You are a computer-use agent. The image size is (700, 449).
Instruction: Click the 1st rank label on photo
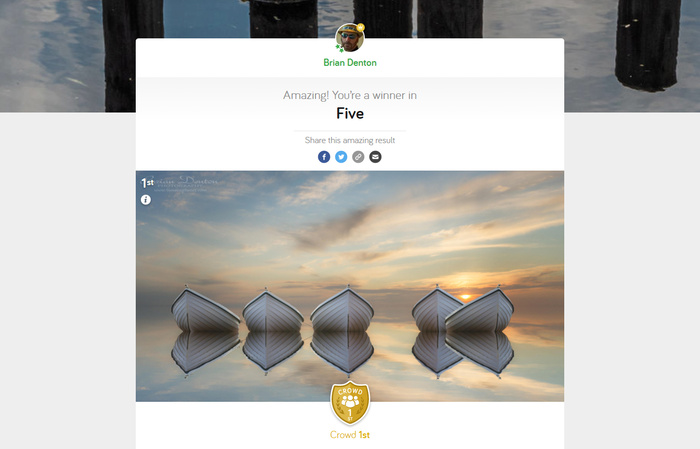[x=147, y=183]
